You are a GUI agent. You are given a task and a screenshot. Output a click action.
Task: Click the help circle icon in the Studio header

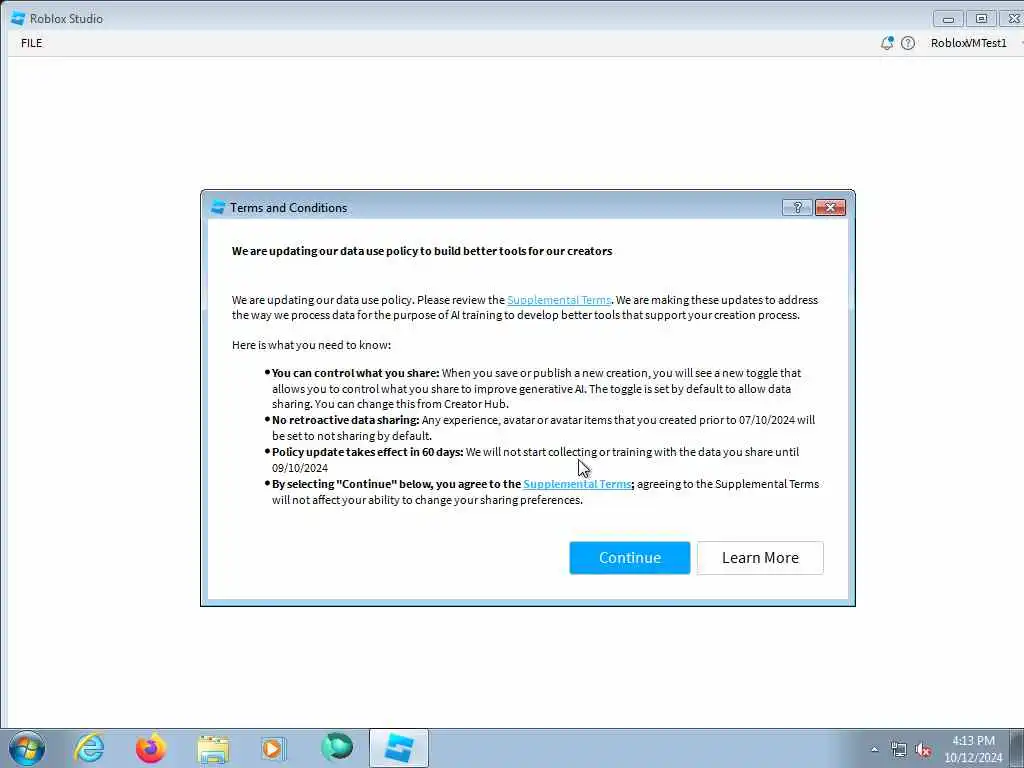[x=908, y=43]
